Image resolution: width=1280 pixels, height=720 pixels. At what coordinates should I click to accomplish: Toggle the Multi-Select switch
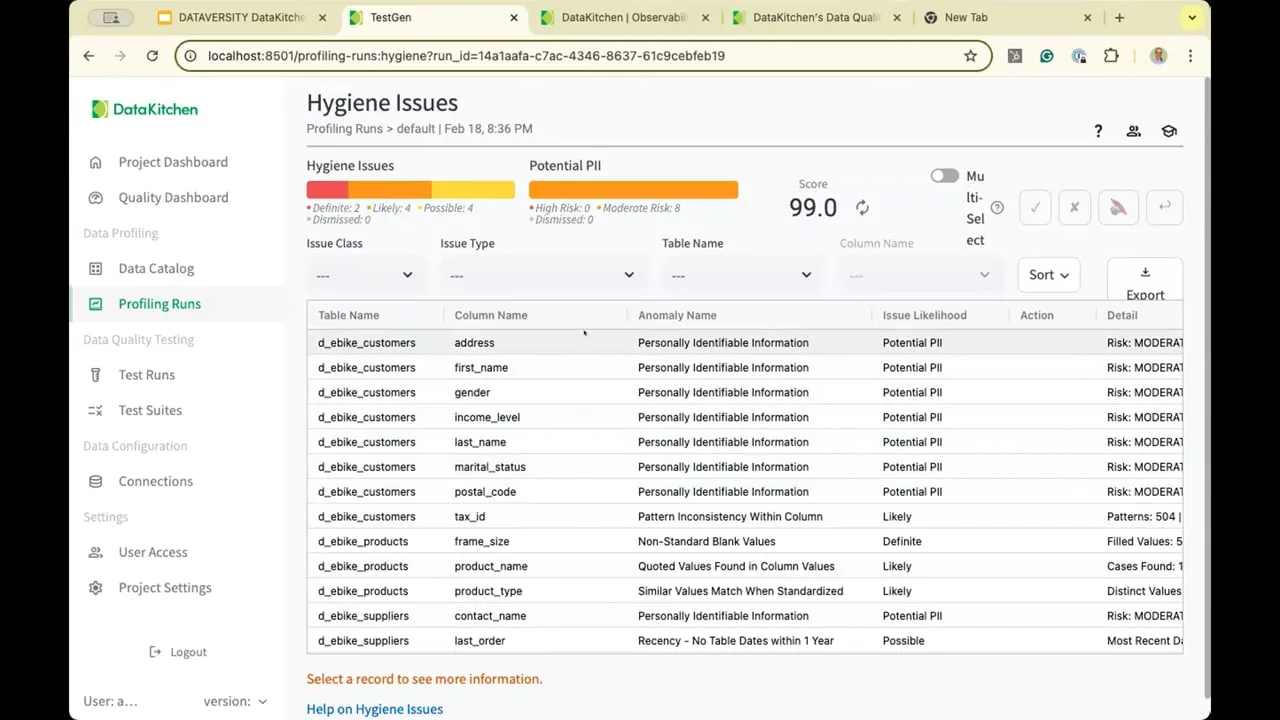(x=944, y=176)
